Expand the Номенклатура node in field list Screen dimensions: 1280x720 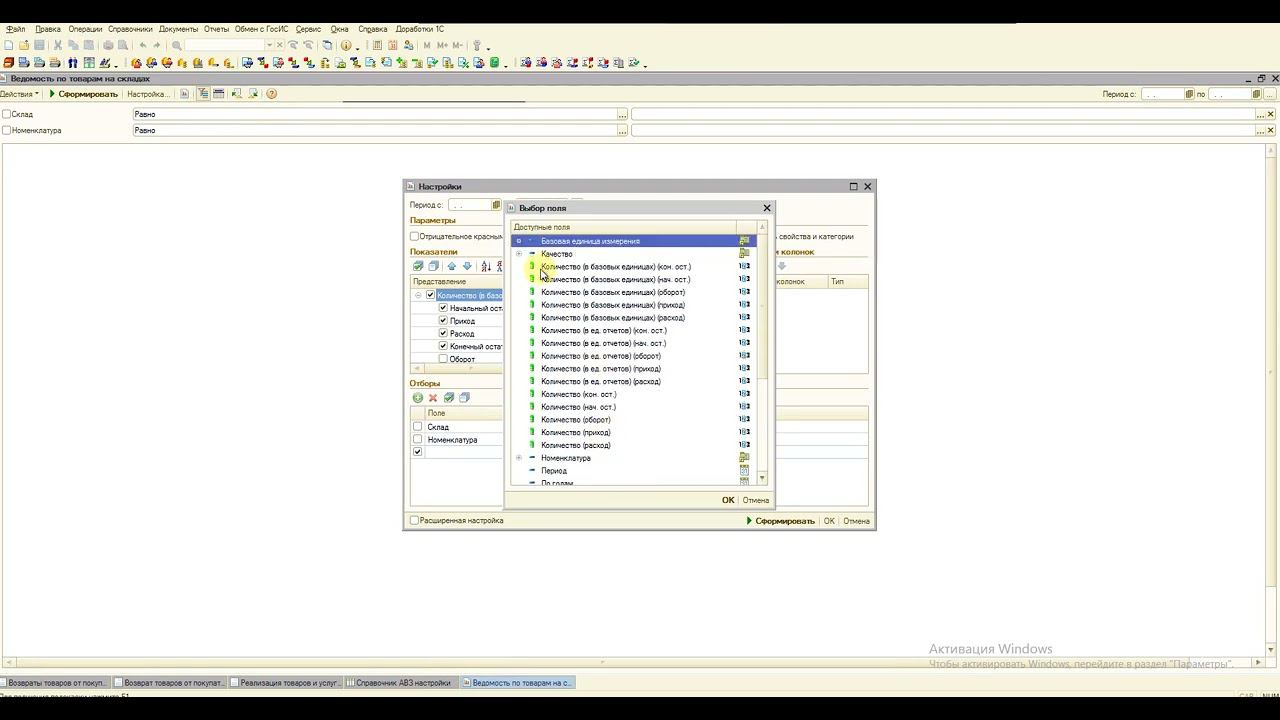[519, 458]
